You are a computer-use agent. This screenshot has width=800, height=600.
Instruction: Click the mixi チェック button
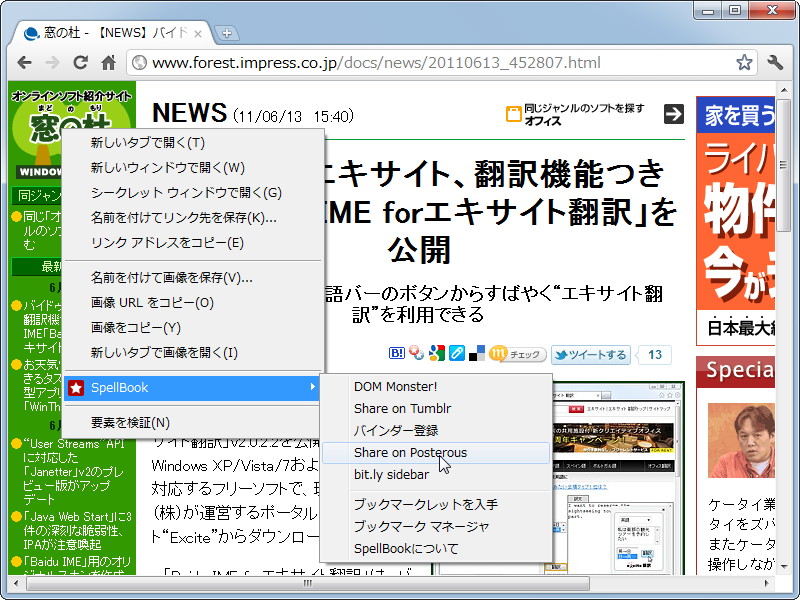(517, 354)
